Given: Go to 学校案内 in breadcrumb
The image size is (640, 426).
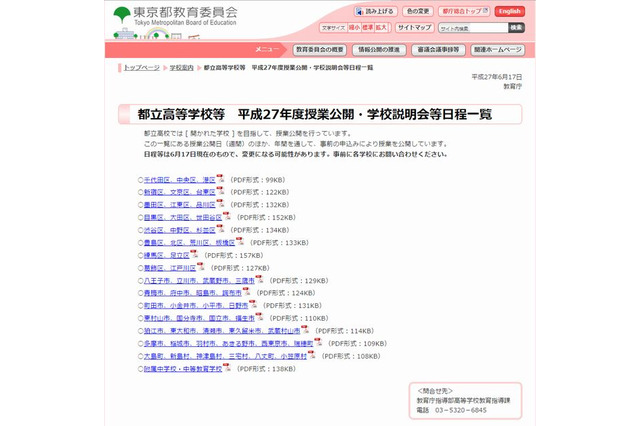Looking at the screenshot, I should tap(182, 68).
